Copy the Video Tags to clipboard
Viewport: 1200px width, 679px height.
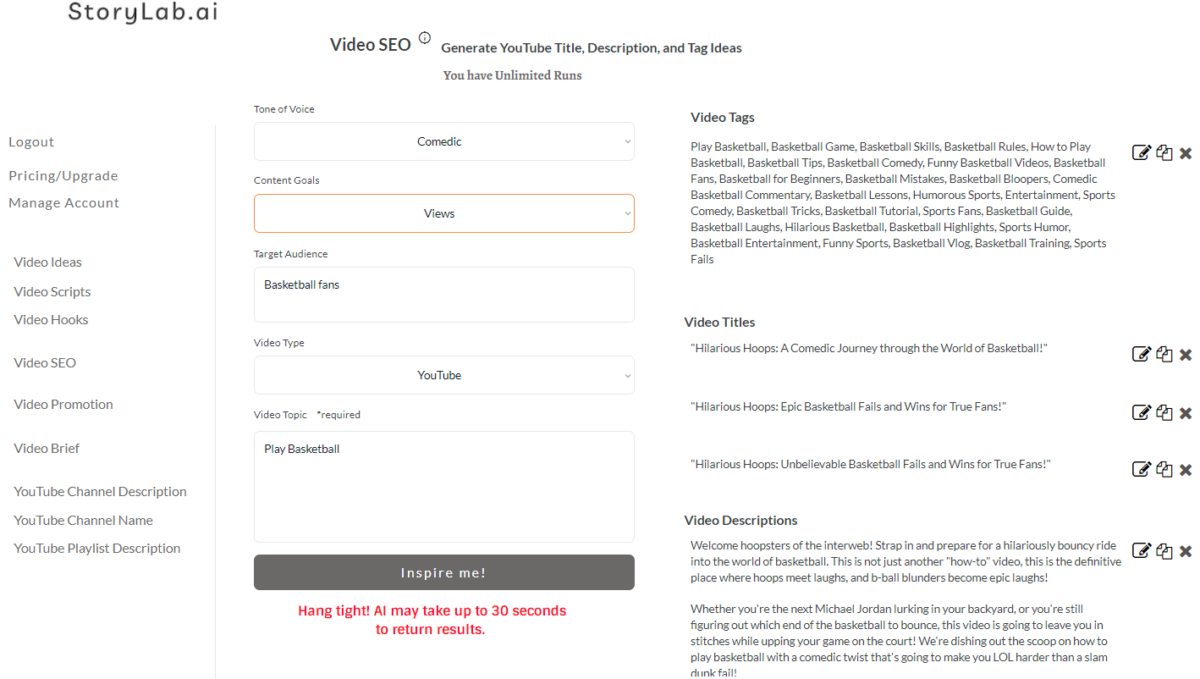pyautogui.click(x=1164, y=151)
